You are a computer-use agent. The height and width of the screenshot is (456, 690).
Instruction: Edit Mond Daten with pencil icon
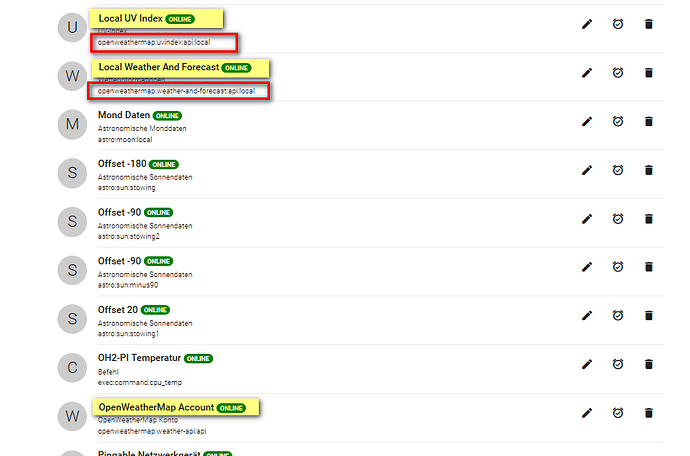[587, 121]
